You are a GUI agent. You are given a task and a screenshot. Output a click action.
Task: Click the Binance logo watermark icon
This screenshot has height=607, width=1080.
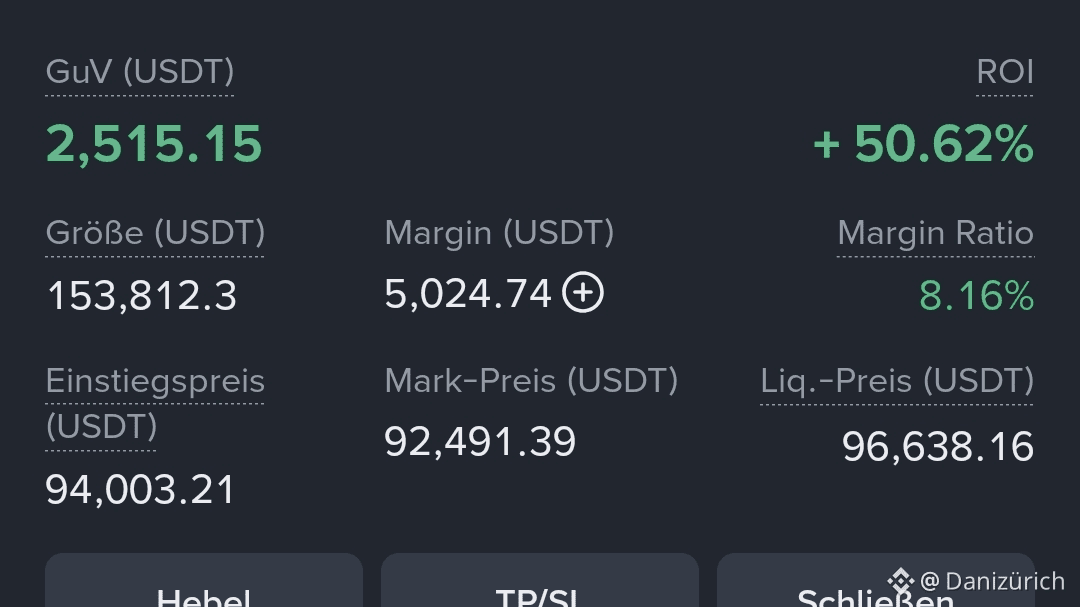coord(900,581)
